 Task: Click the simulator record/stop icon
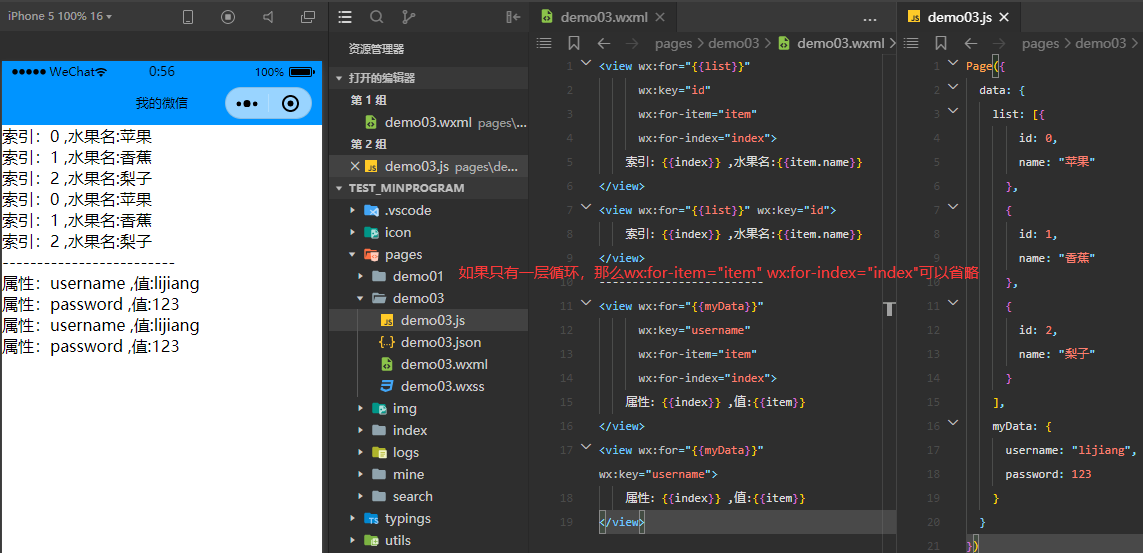pyautogui.click(x=228, y=17)
